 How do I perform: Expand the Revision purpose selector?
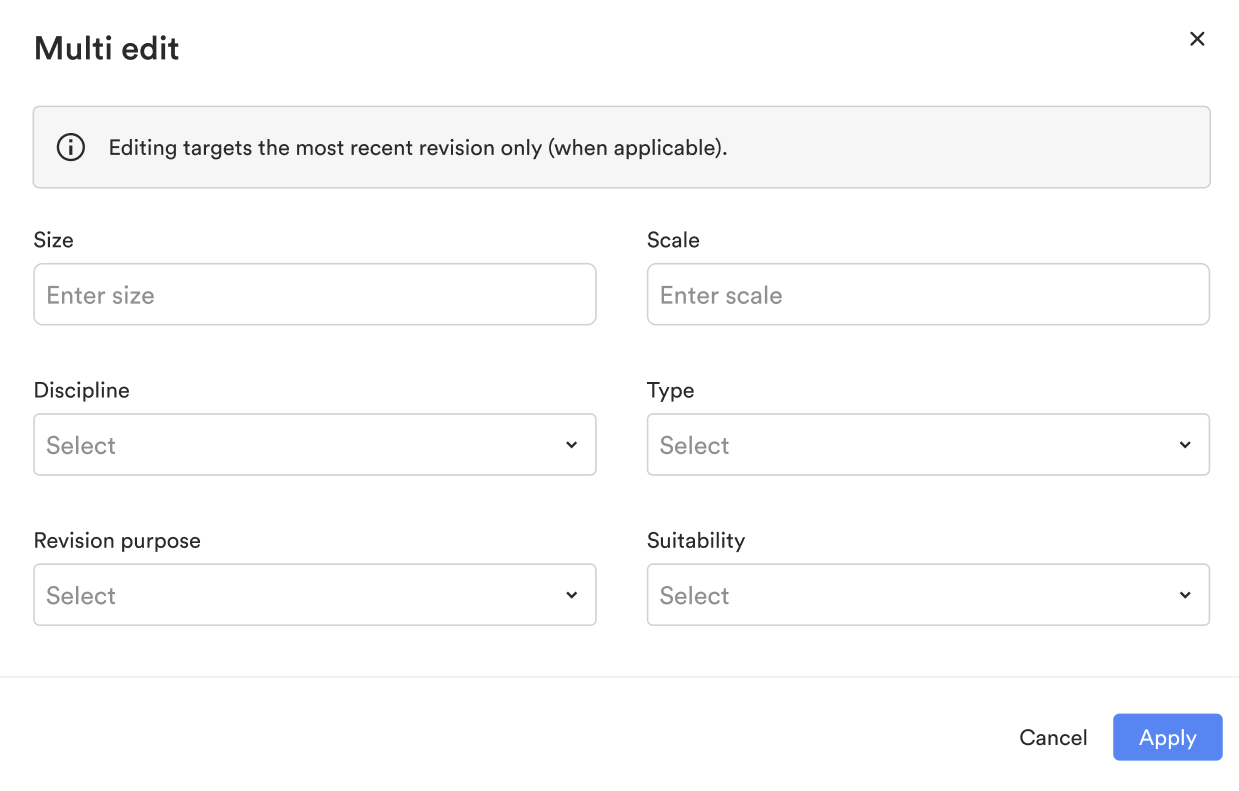[x=315, y=594]
